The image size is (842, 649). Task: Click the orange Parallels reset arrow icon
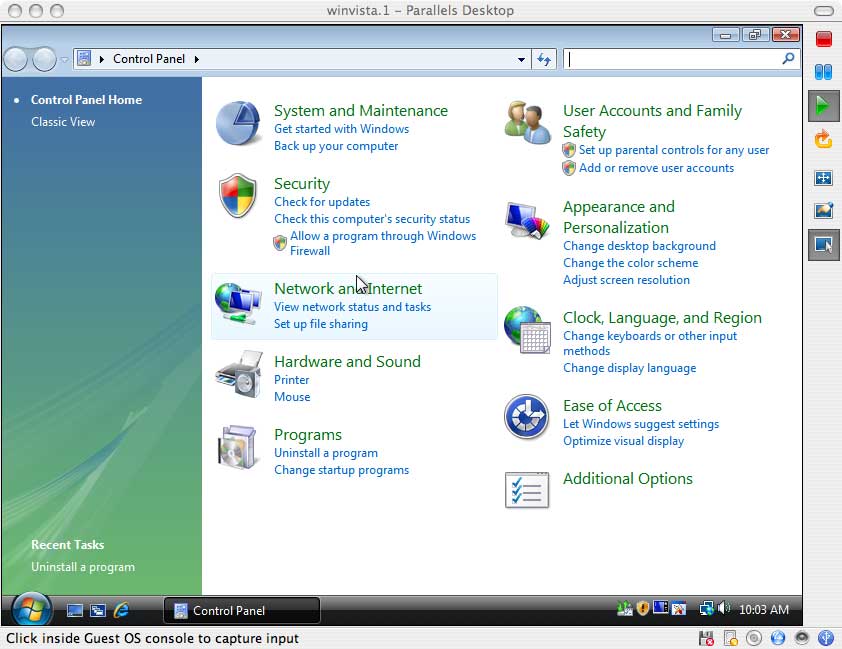[x=823, y=140]
